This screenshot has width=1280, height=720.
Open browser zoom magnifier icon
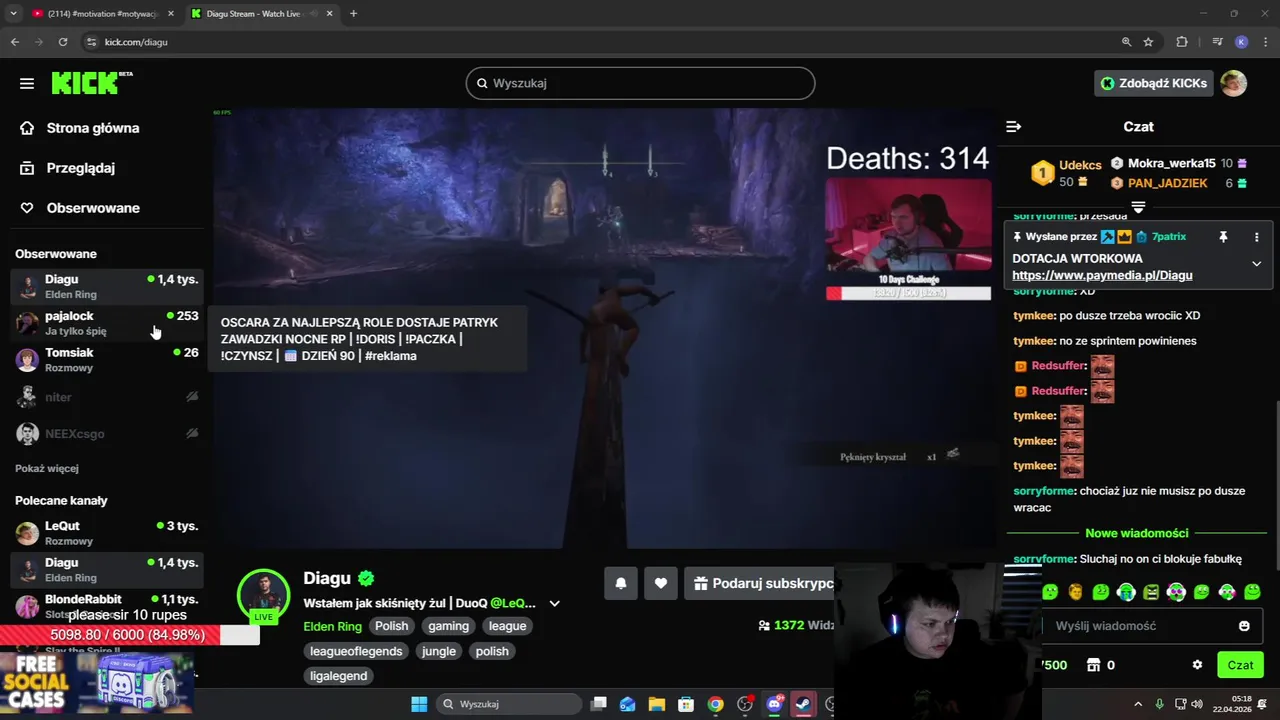click(1126, 42)
